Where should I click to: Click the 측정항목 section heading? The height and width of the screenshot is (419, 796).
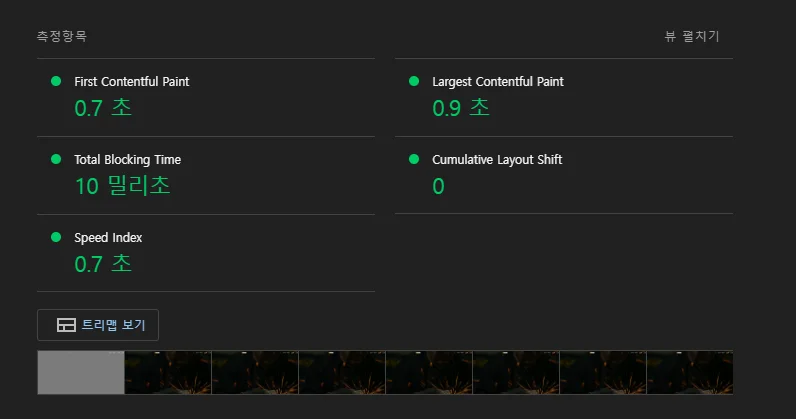coord(62,36)
